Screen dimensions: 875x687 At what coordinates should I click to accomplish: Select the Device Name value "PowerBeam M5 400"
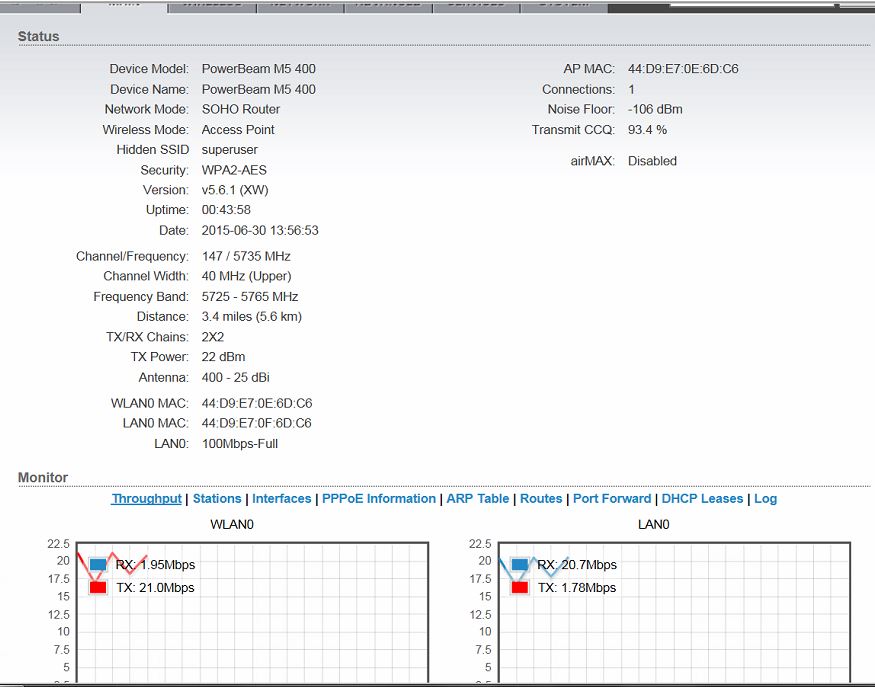tap(259, 89)
